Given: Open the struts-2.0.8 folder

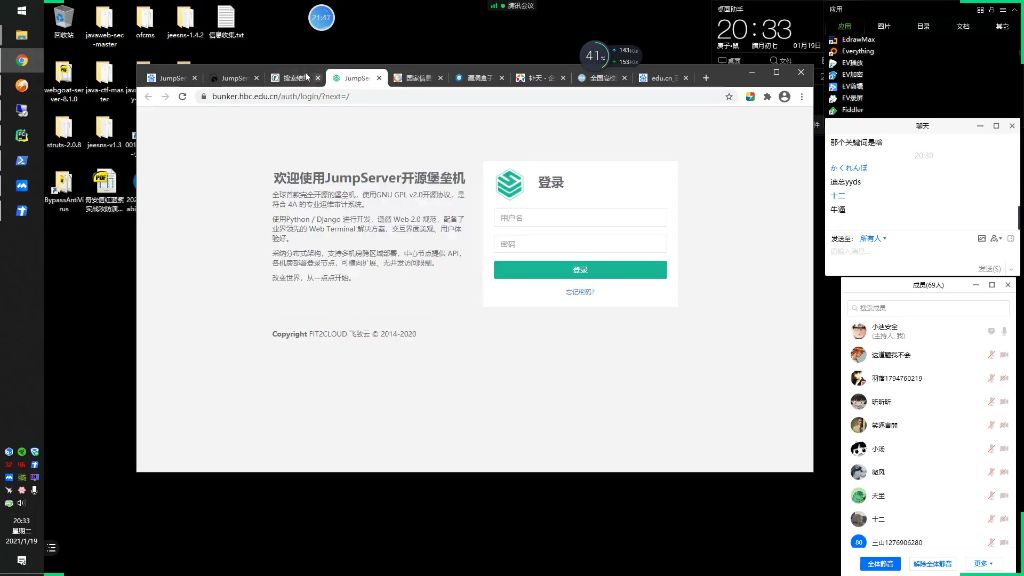Looking at the screenshot, I should (x=63, y=132).
